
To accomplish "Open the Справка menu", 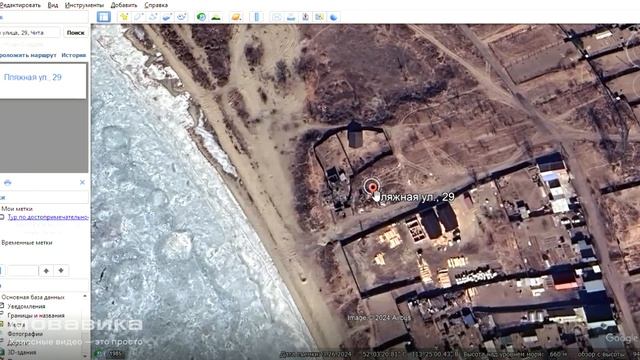I will (x=156, y=5).
